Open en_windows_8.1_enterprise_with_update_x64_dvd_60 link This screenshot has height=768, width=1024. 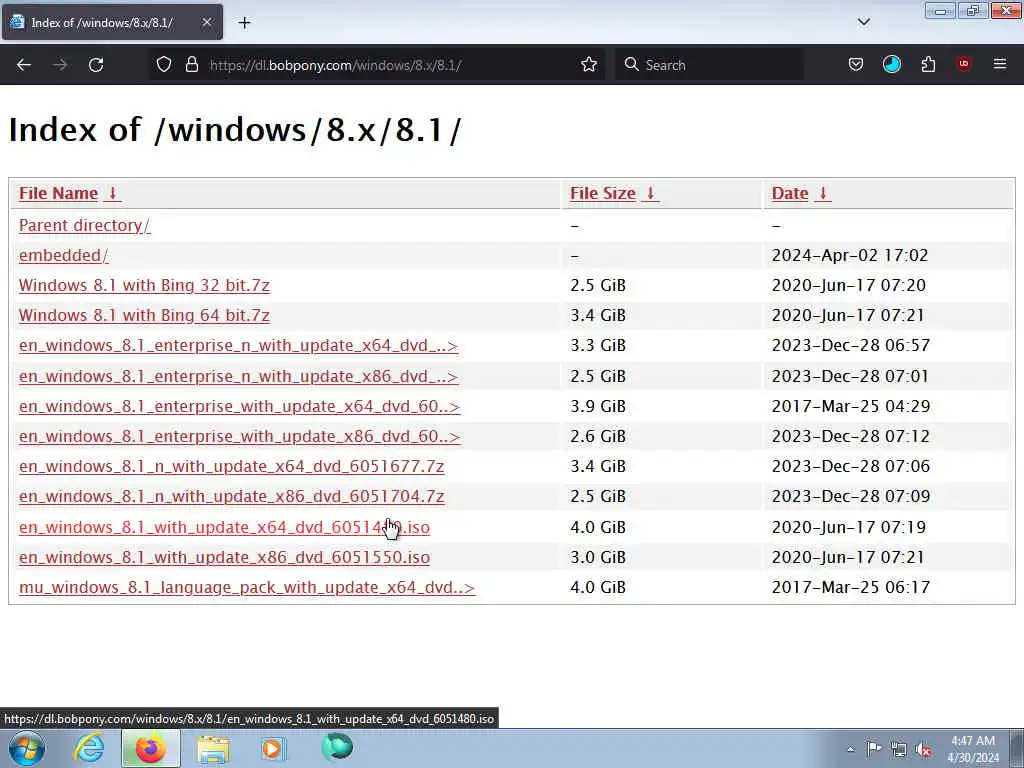point(240,406)
